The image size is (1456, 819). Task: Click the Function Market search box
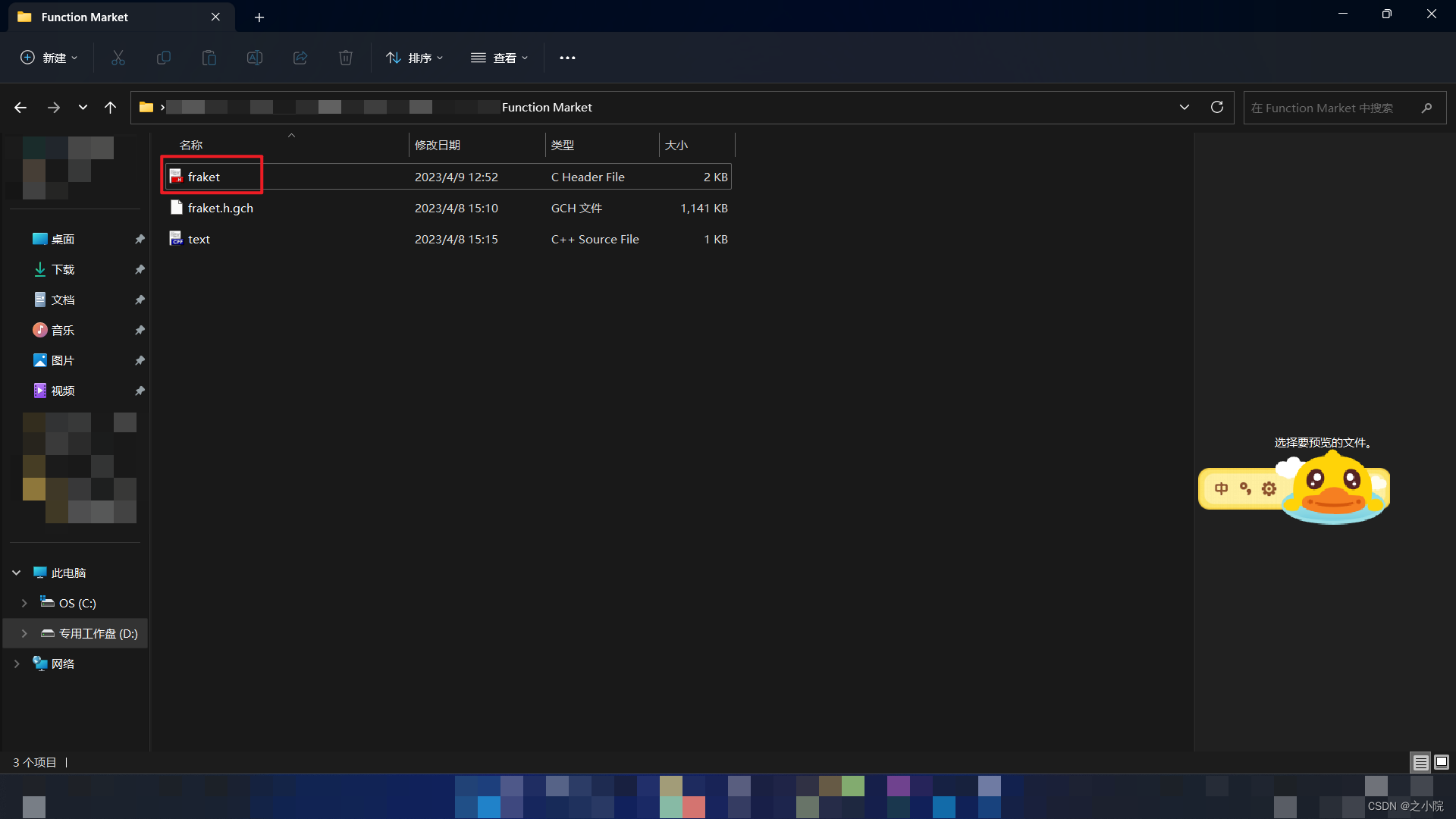coord(1335,108)
